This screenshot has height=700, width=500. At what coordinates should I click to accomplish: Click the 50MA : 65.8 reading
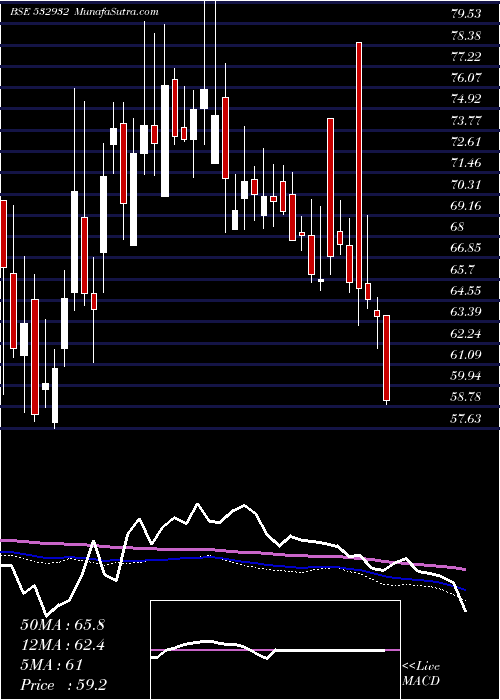click(x=62, y=625)
